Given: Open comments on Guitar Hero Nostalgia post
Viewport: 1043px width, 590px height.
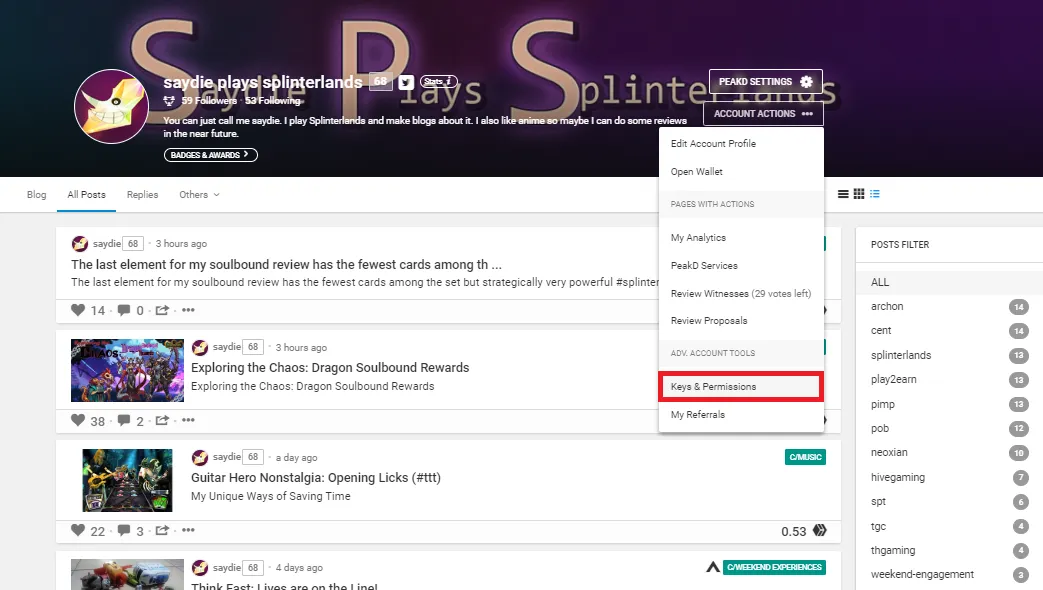Looking at the screenshot, I should point(124,530).
